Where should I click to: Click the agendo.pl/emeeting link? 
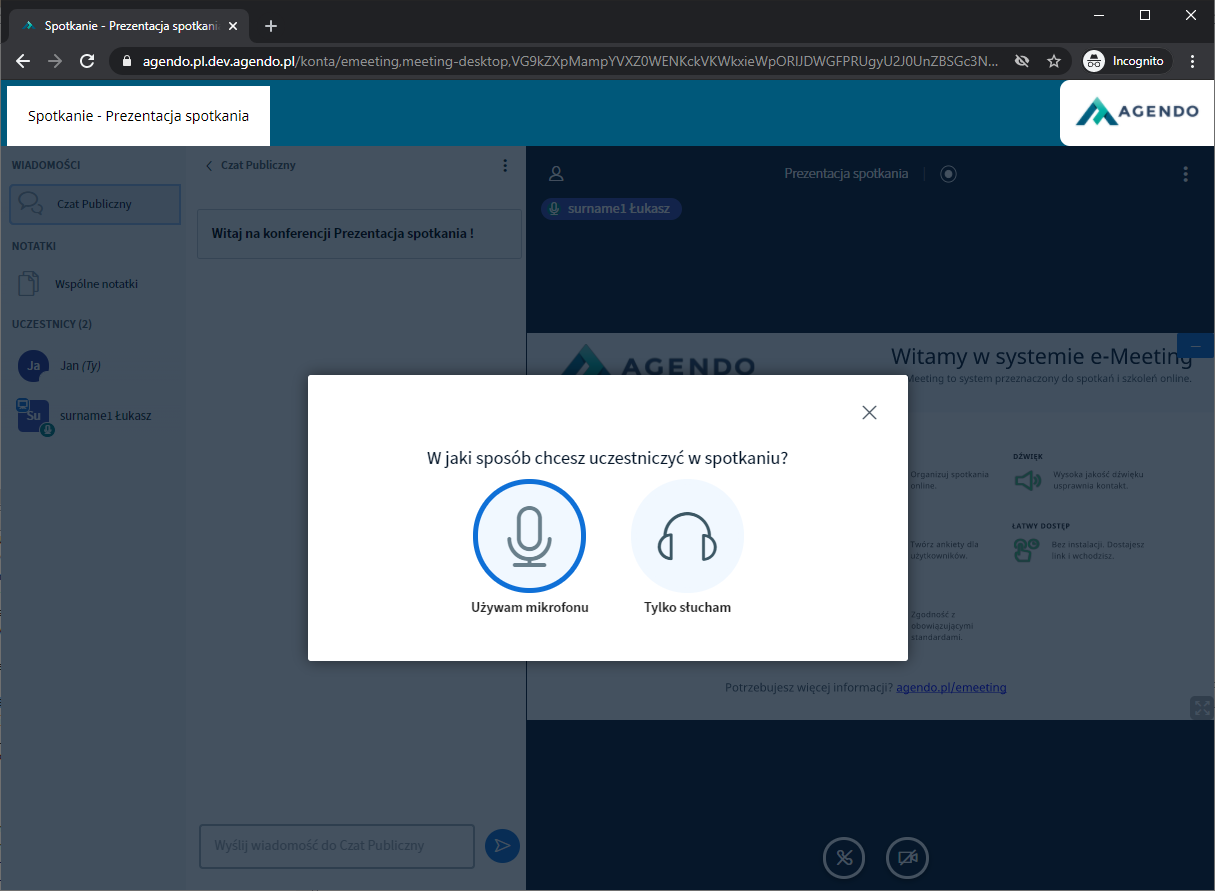[x=951, y=687]
